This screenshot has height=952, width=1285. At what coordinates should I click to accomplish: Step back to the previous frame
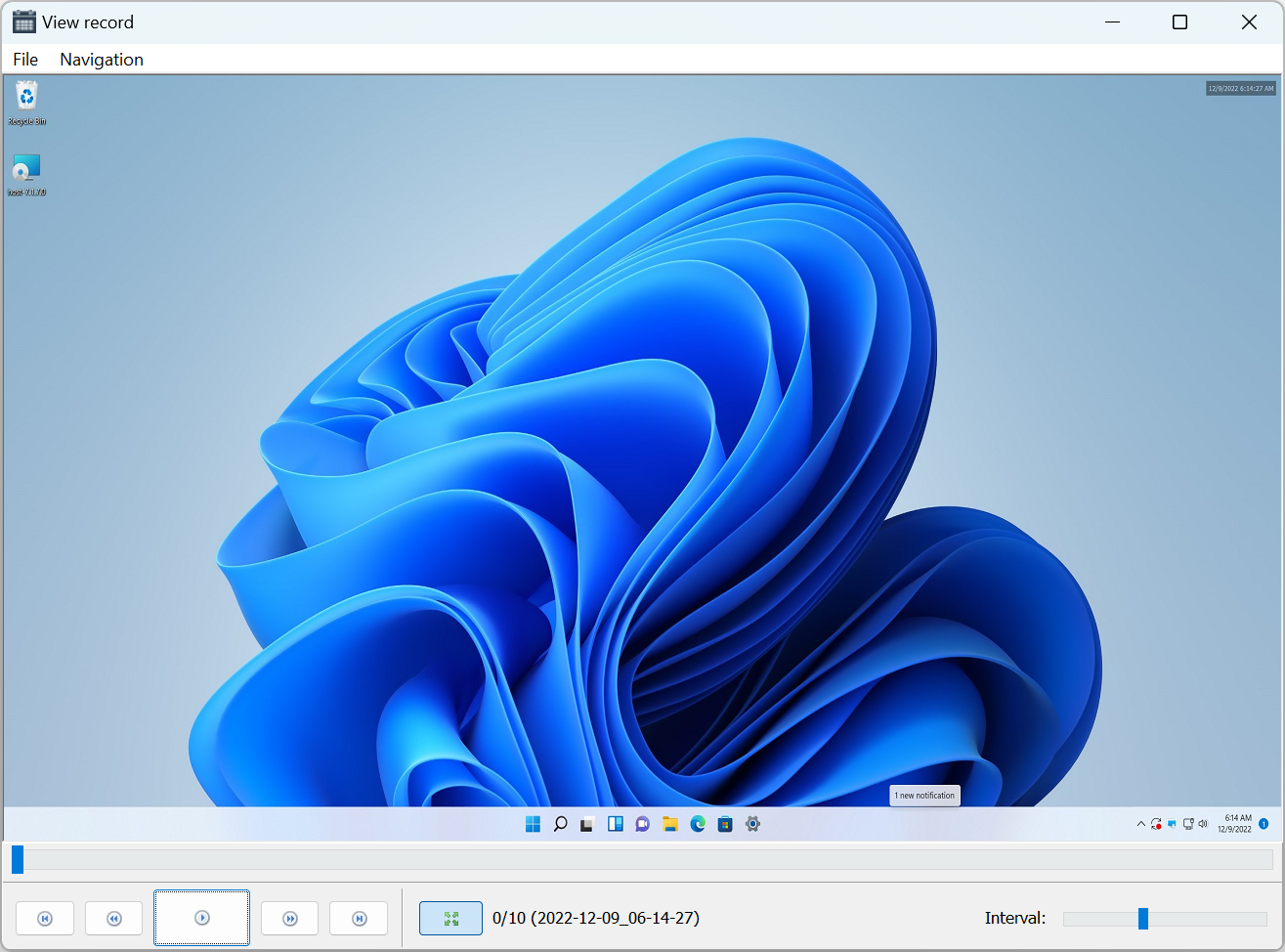click(114, 919)
